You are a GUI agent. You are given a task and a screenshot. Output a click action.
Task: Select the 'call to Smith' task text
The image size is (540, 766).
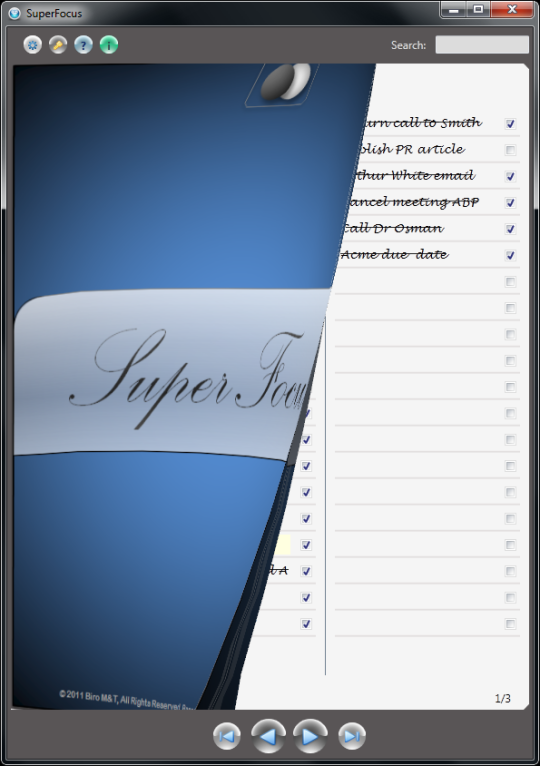coord(422,123)
